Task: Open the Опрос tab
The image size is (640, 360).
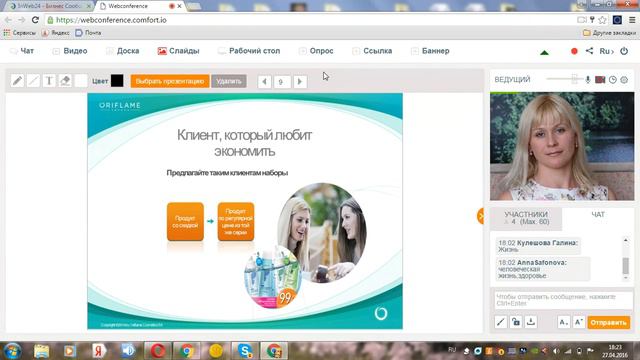Action: [x=316, y=51]
